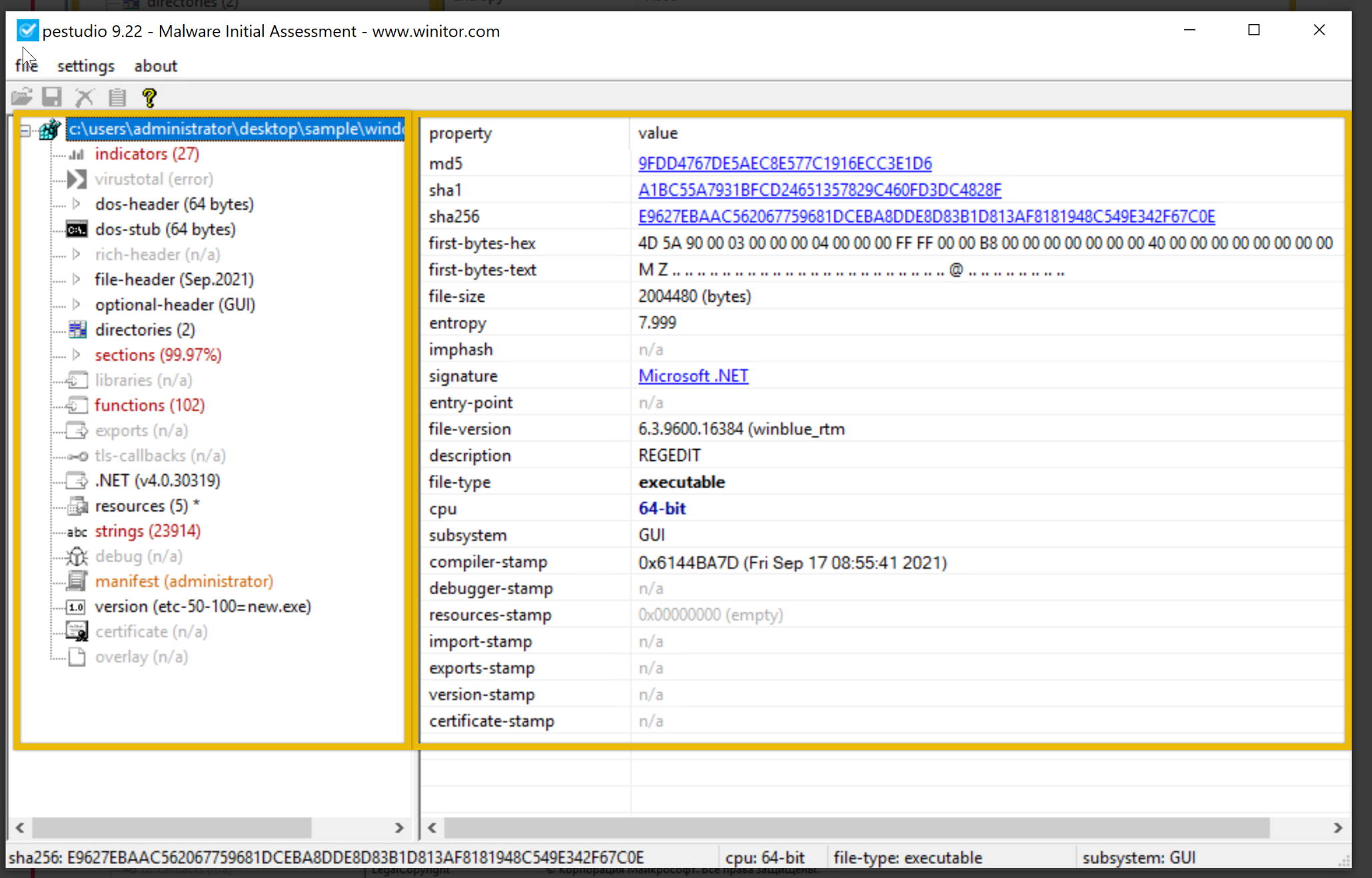
Task: Open the md5 hash link
Action: (x=784, y=163)
